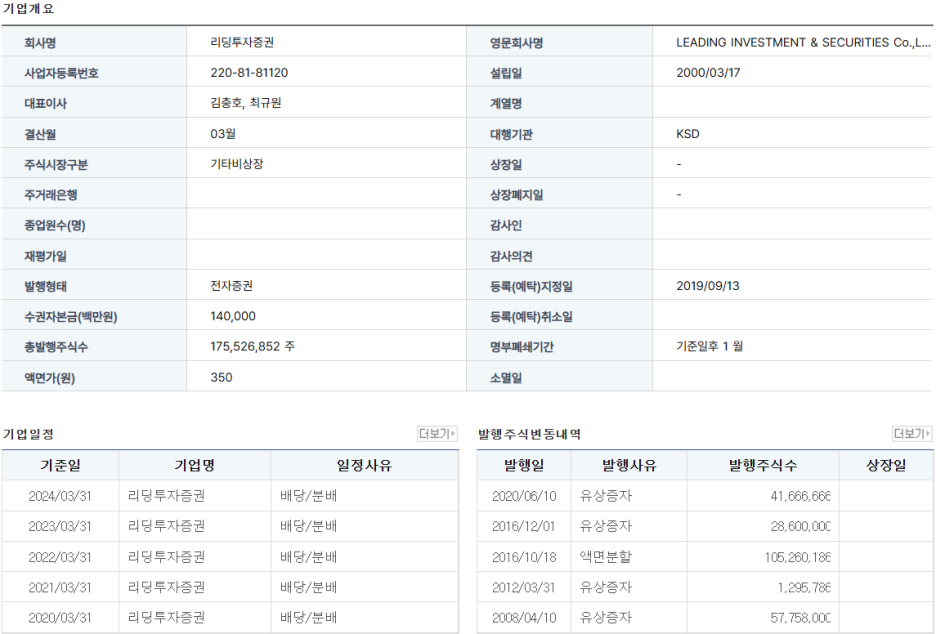This screenshot has width=936, height=634.
Task: Select authorized capital value 140,000
Action: coord(233,316)
